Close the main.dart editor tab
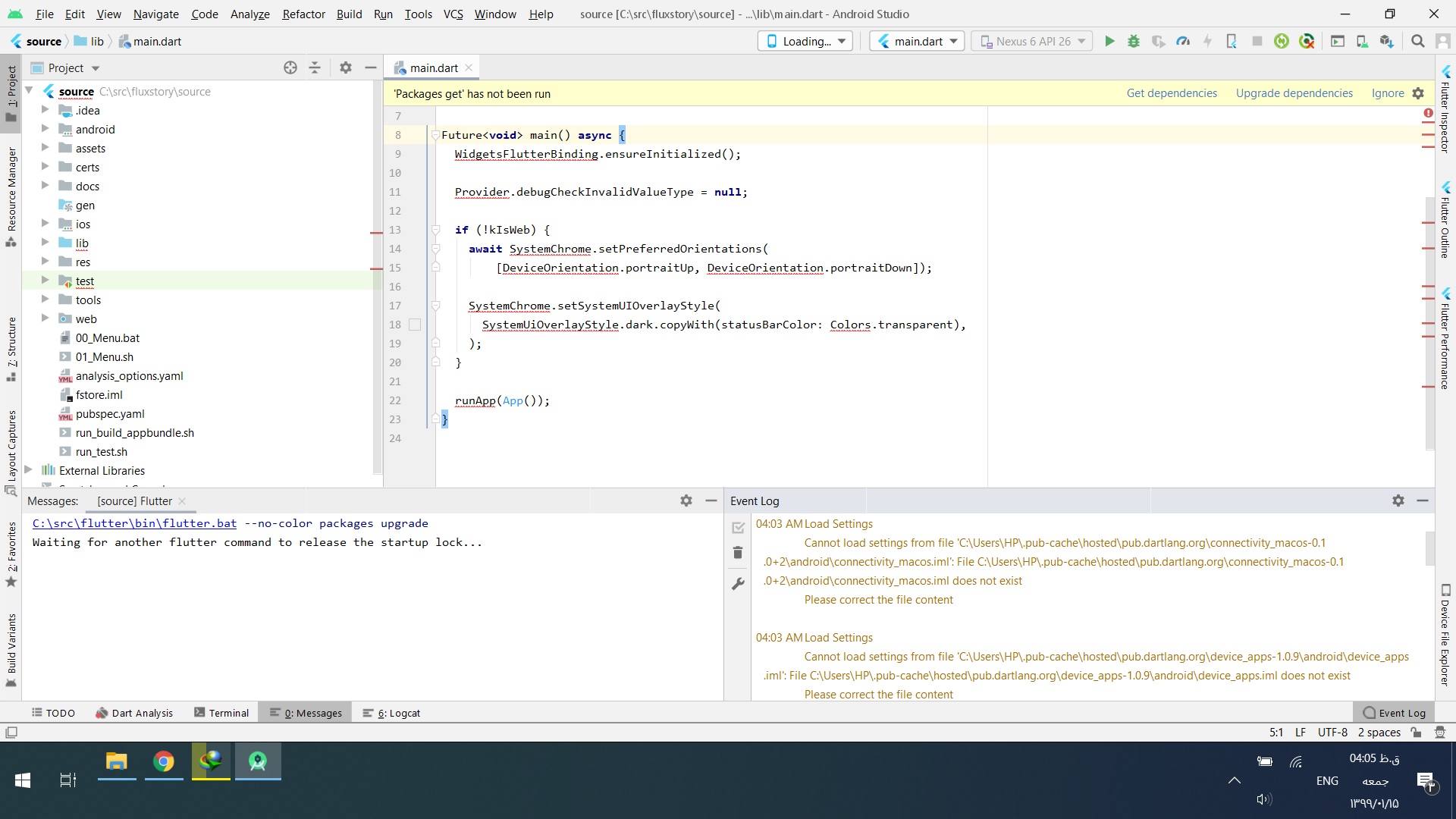This screenshot has height=819, width=1456. [469, 67]
